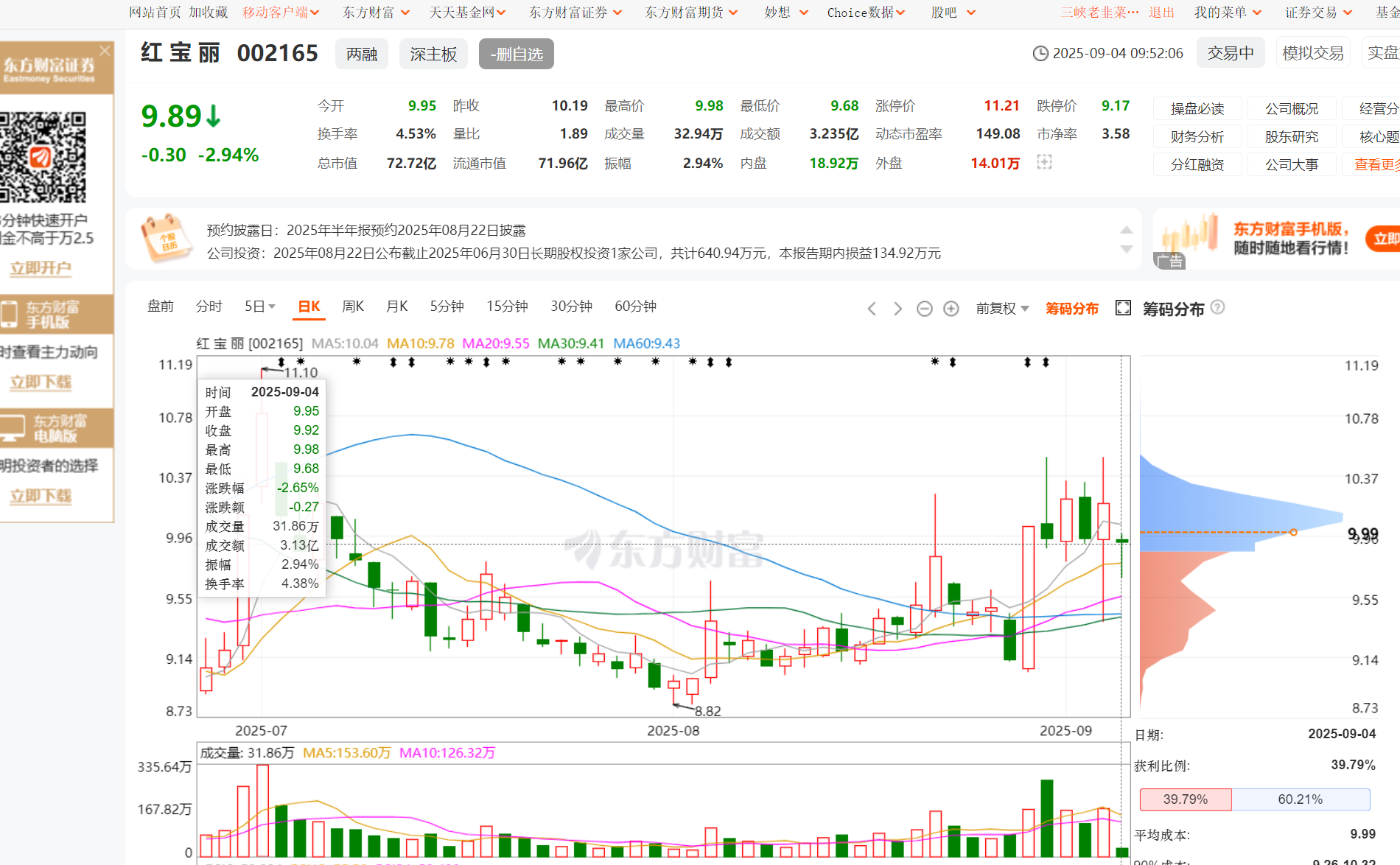Select the 5分钟 chart tab
1400x865 pixels.
[x=447, y=307]
